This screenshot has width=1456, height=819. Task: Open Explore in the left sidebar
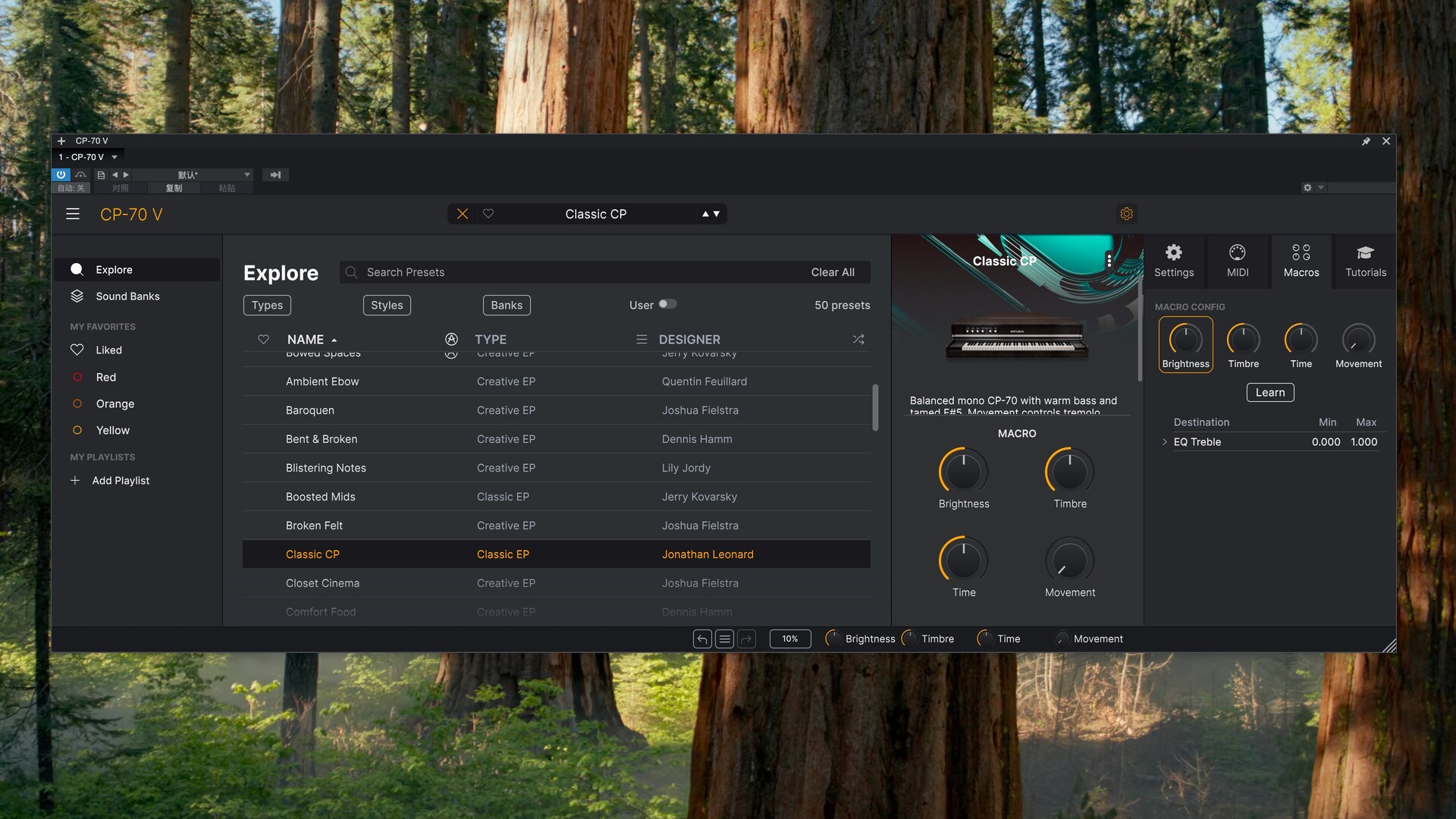pyautogui.click(x=136, y=270)
